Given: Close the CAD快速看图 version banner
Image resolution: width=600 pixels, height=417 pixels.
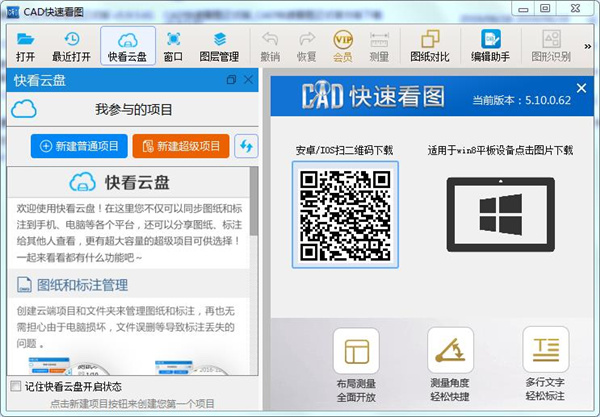Looking at the screenshot, I should click(x=581, y=88).
